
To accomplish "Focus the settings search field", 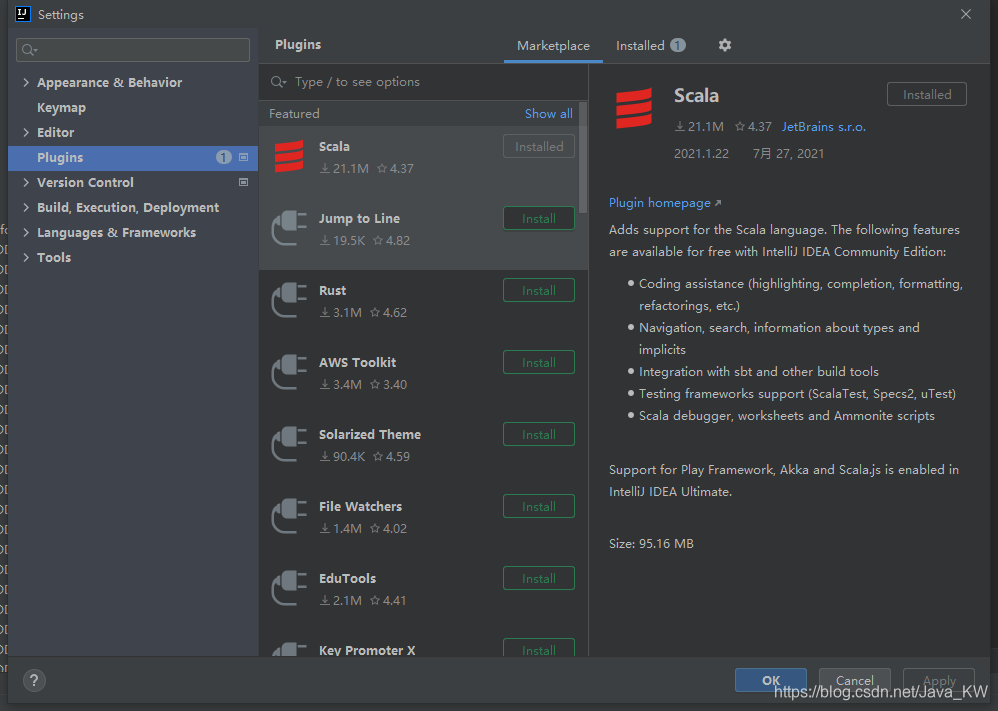I will point(133,50).
